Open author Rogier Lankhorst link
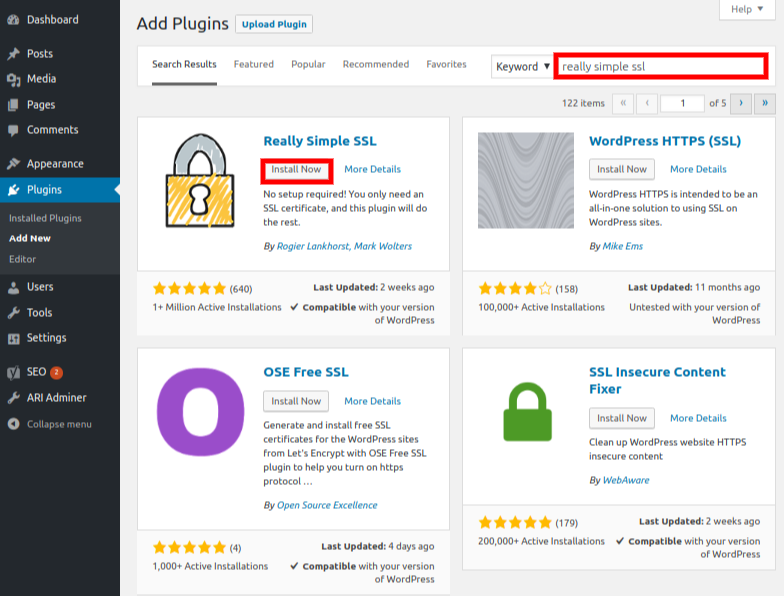 313,246
